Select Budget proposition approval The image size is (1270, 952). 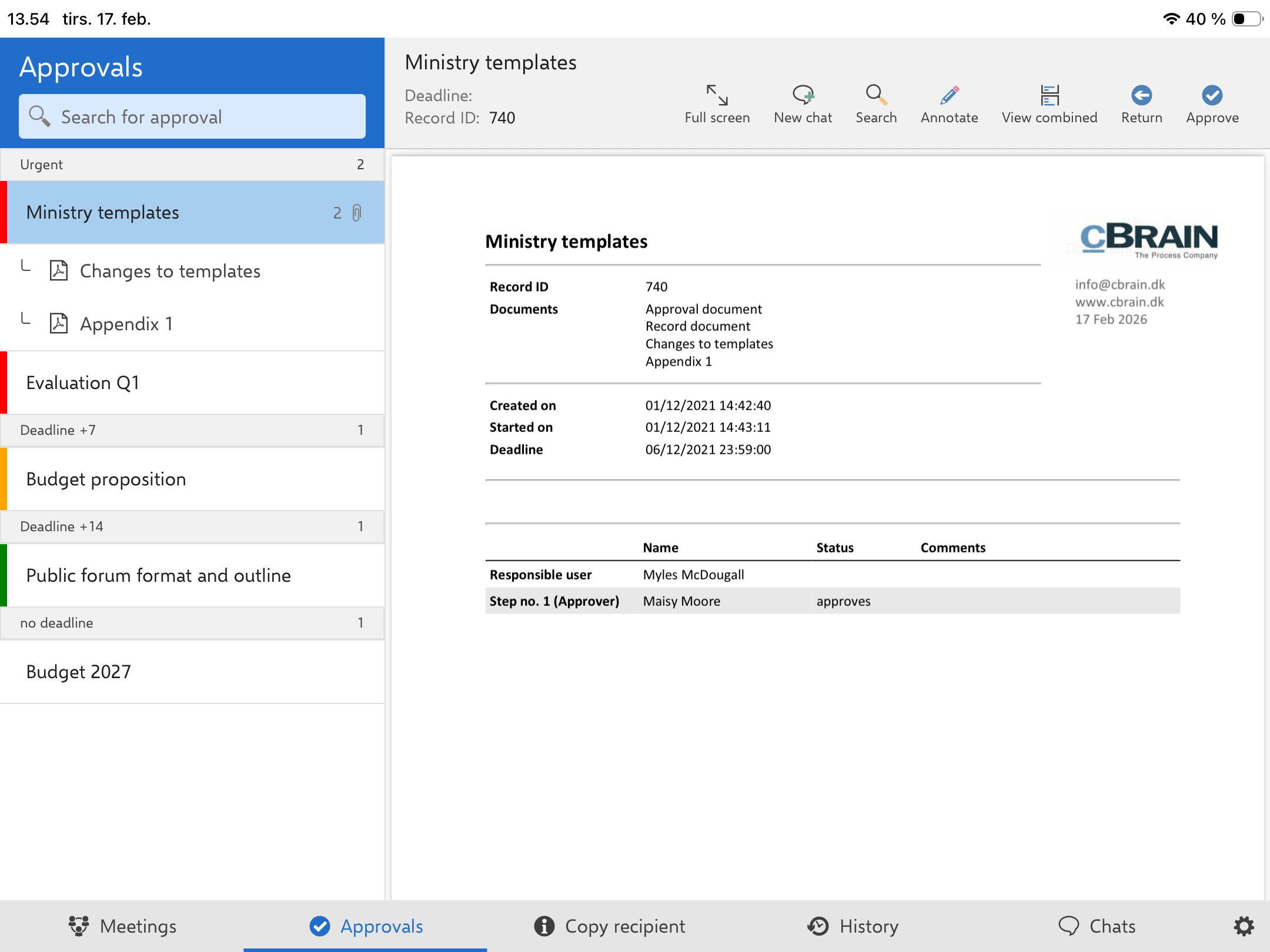(x=192, y=479)
